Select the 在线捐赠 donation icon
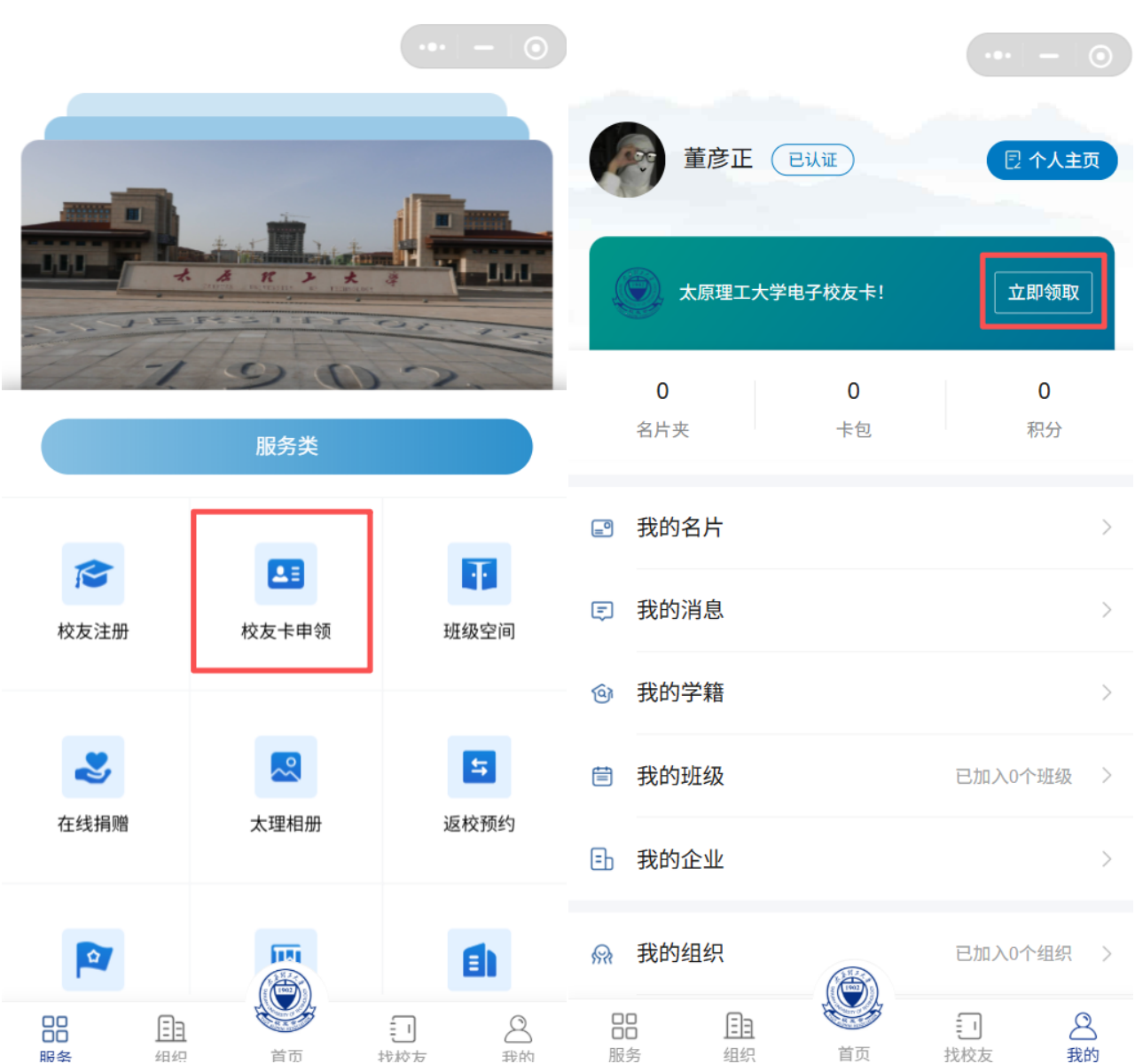The width and height of the screenshot is (1135, 1064). (x=93, y=768)
